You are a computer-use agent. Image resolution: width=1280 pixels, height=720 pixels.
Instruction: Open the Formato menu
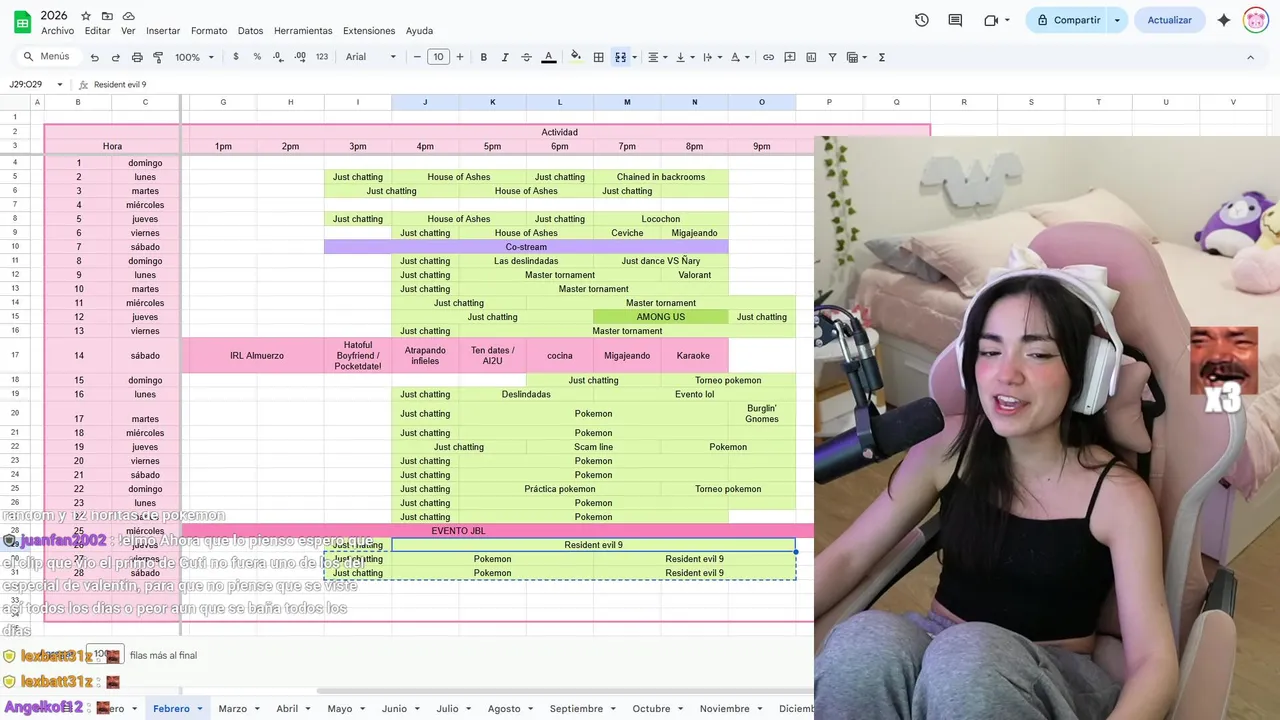[x=209, y=31]
